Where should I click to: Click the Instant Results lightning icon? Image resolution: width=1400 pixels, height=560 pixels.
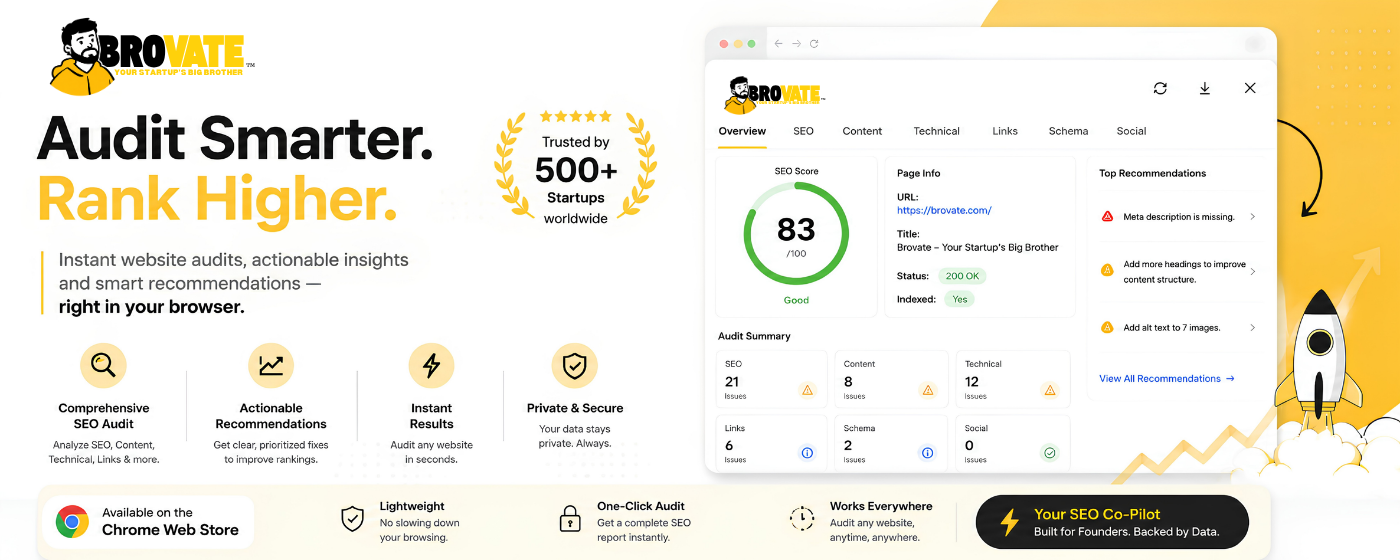[x=431, y=366]
